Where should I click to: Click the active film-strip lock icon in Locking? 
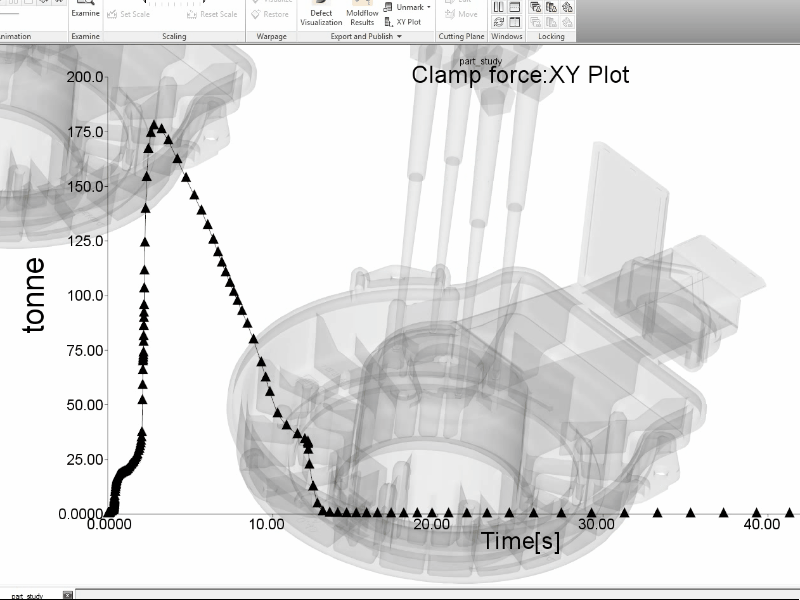pos(551,7)
